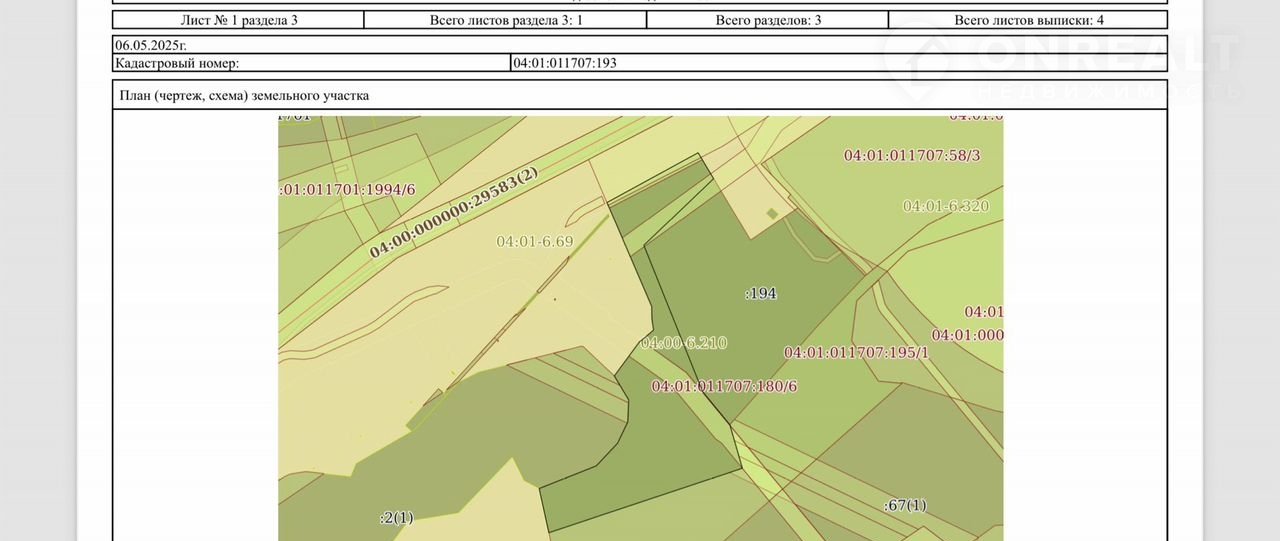The height and width of the screenshot is (541, 1280).
Task: Click the :01:011701:1994/6 parcel label
Action: click(347, 190)
